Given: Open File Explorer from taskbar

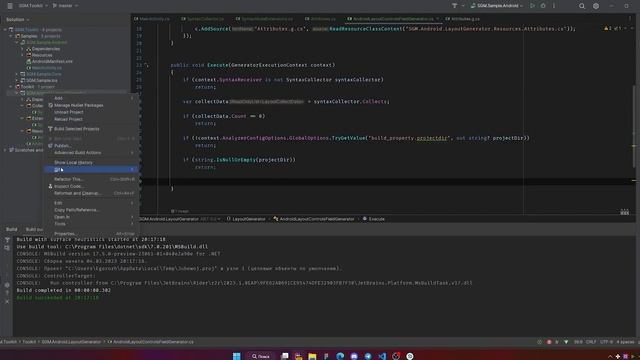Looking at the screenshot, I should coord(312,356).
